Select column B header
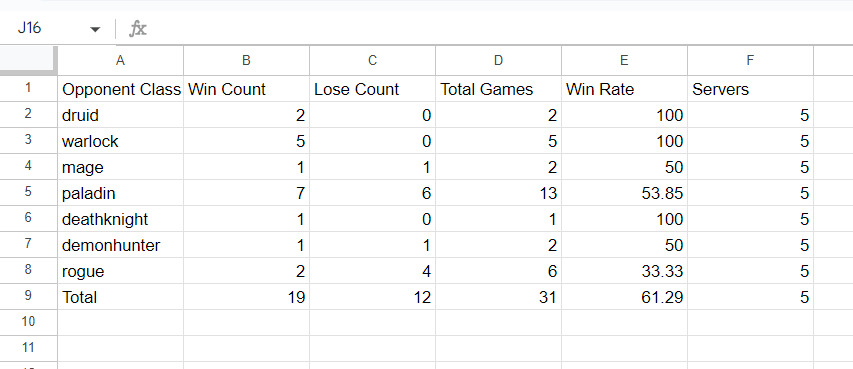Image resolution: width=853 pixels, height=369 pixels. pyautogui.click(x=246, y=61)
